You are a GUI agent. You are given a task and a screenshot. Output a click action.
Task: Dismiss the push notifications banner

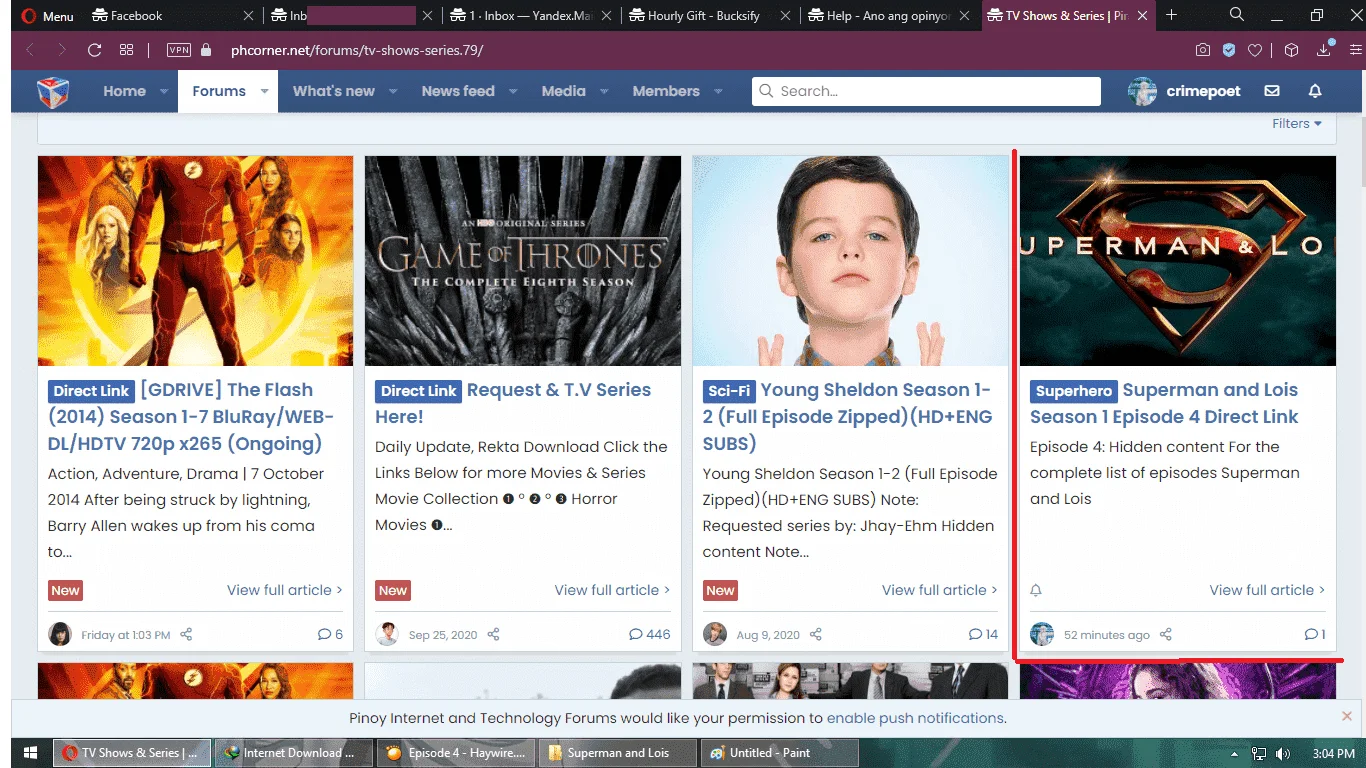1347,716
